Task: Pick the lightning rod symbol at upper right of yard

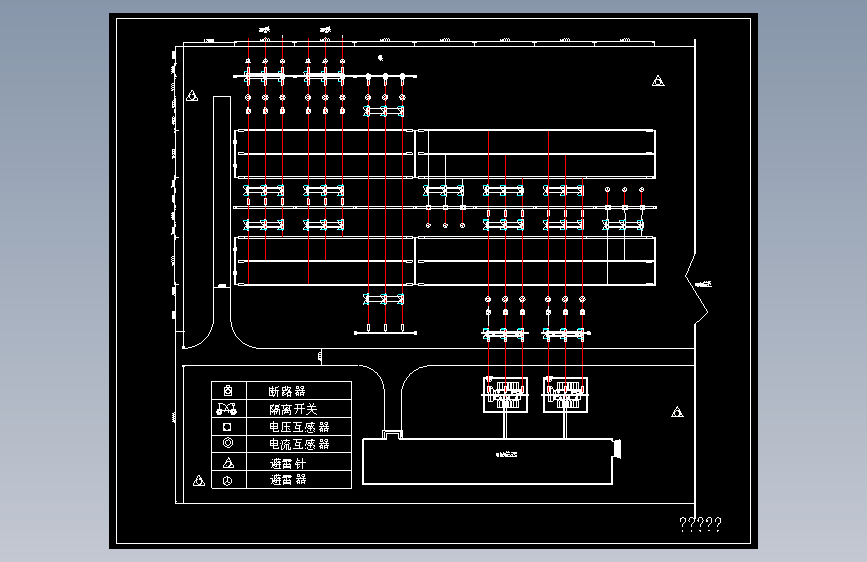Action: (658, 81)
